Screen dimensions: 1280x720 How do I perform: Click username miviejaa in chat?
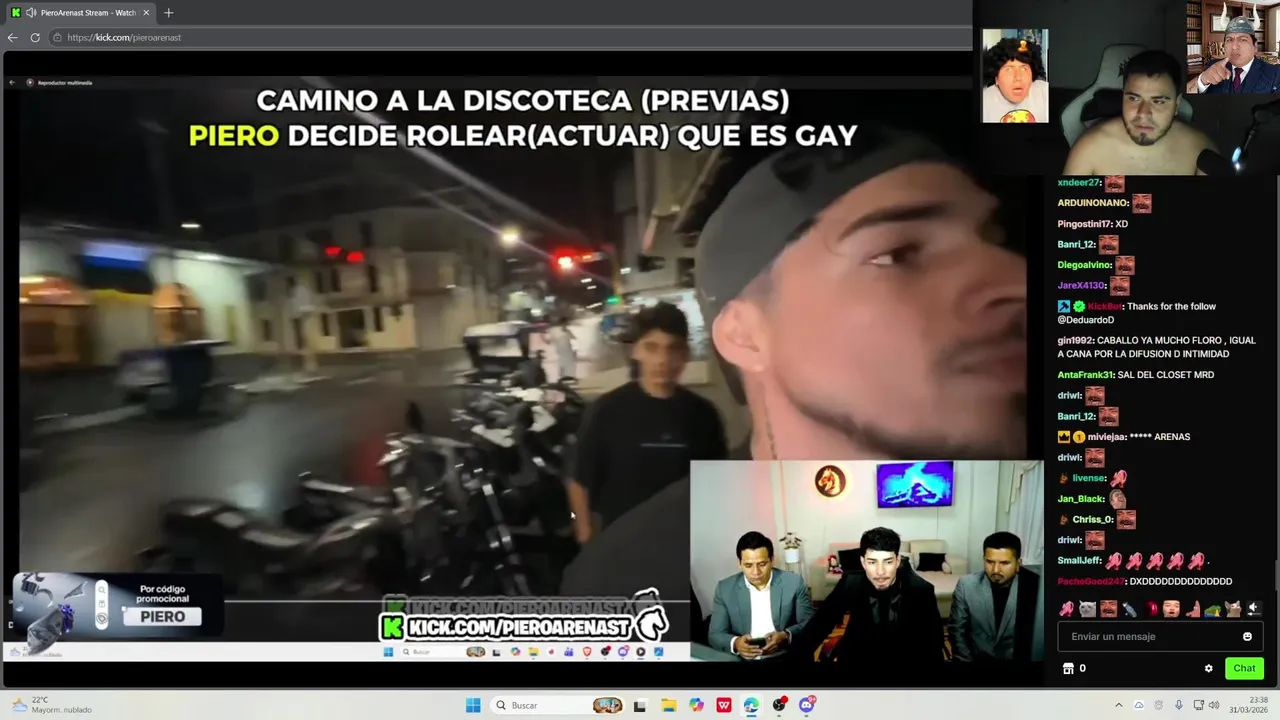[1105, 437]
